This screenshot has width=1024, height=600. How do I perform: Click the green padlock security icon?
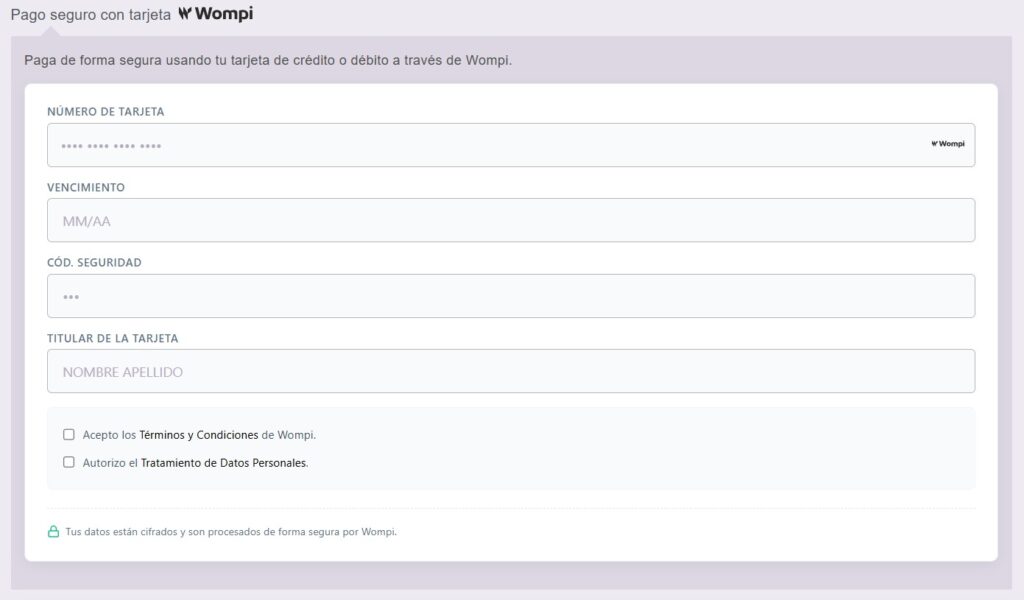[x=54, y=531]
